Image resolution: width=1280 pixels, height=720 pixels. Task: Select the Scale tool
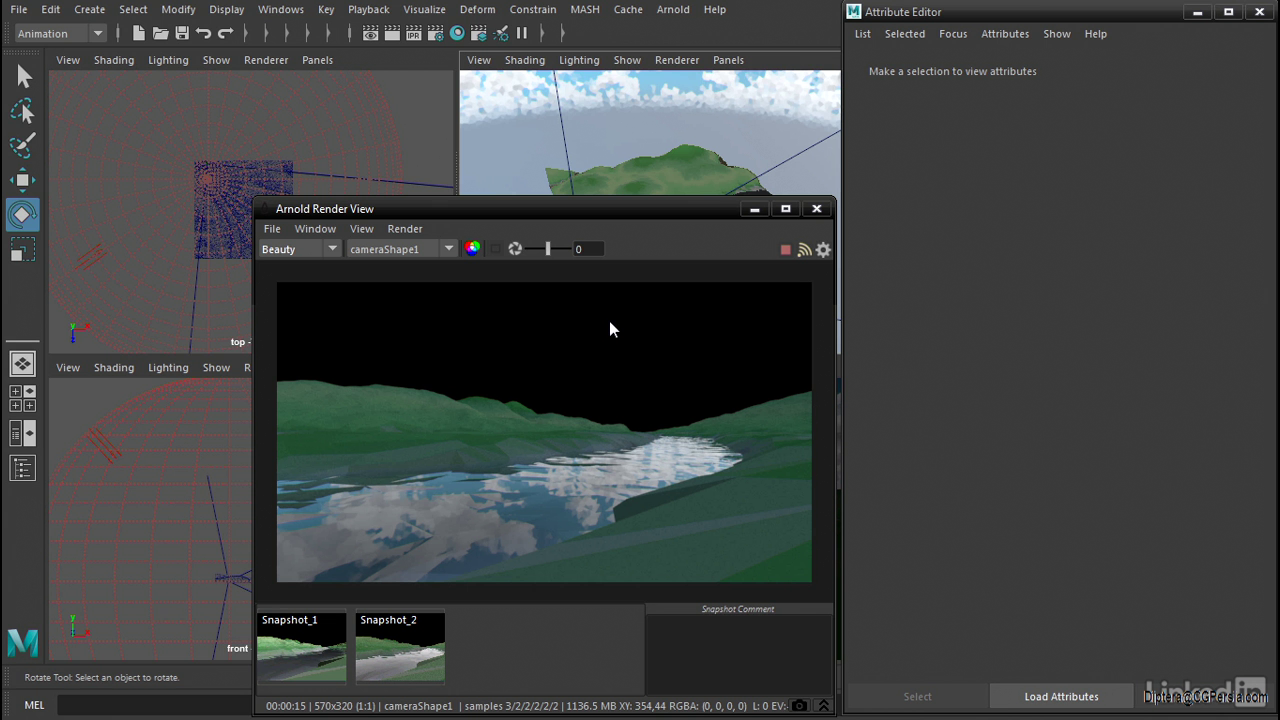pos(22,249)
